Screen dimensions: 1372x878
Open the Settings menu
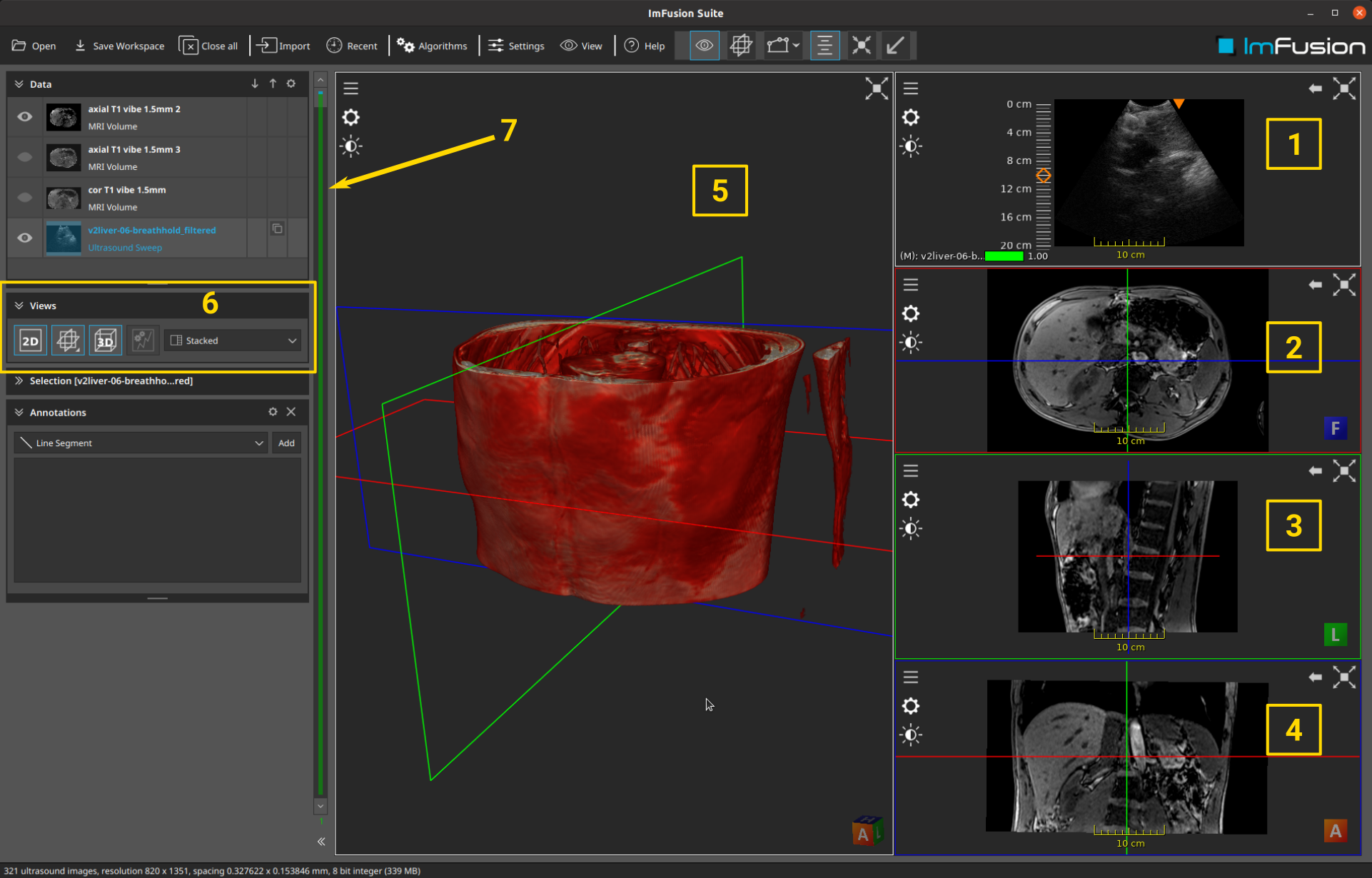coord(516,46)
